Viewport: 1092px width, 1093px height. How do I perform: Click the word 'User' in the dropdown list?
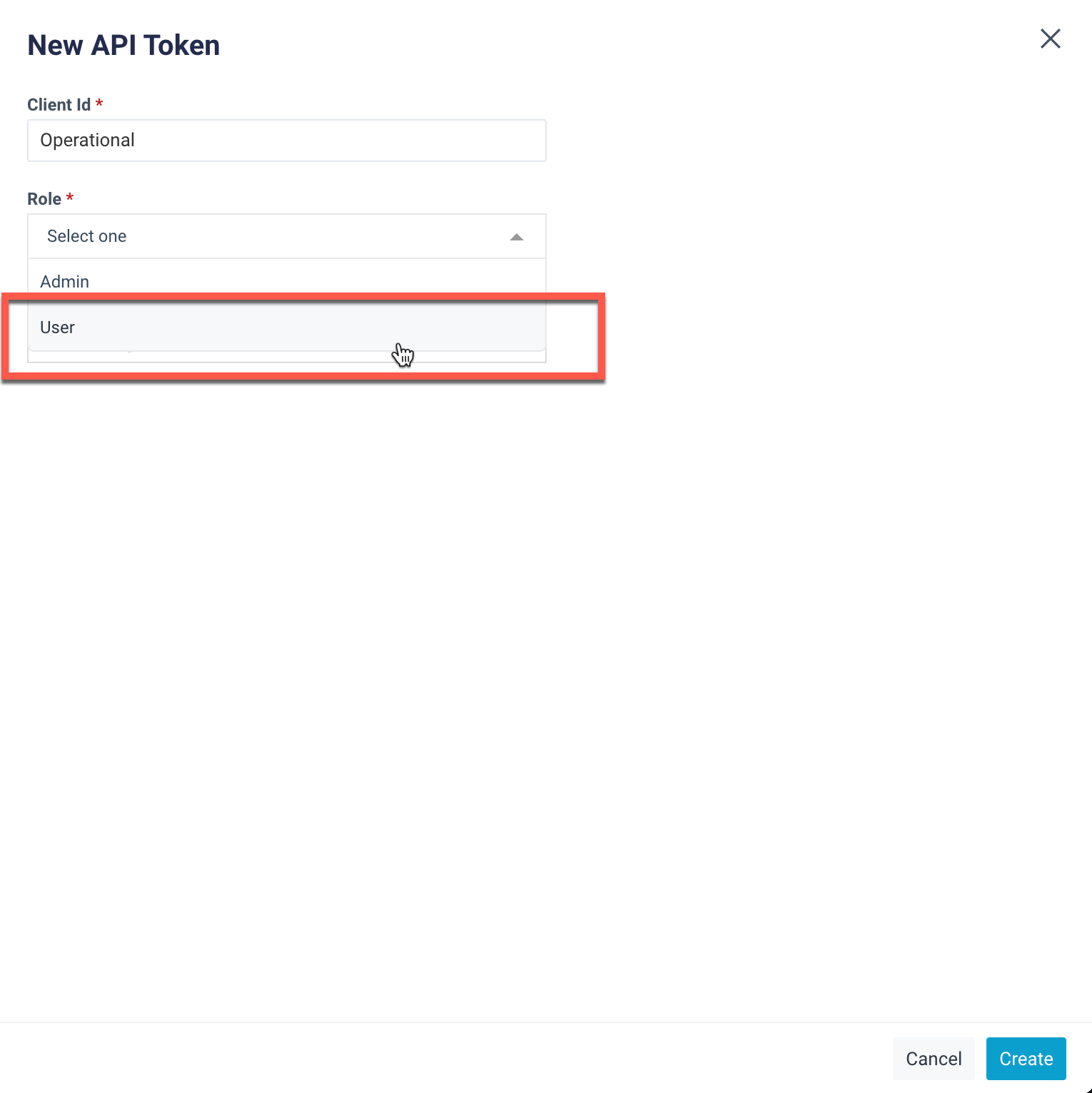coord(57,327)
